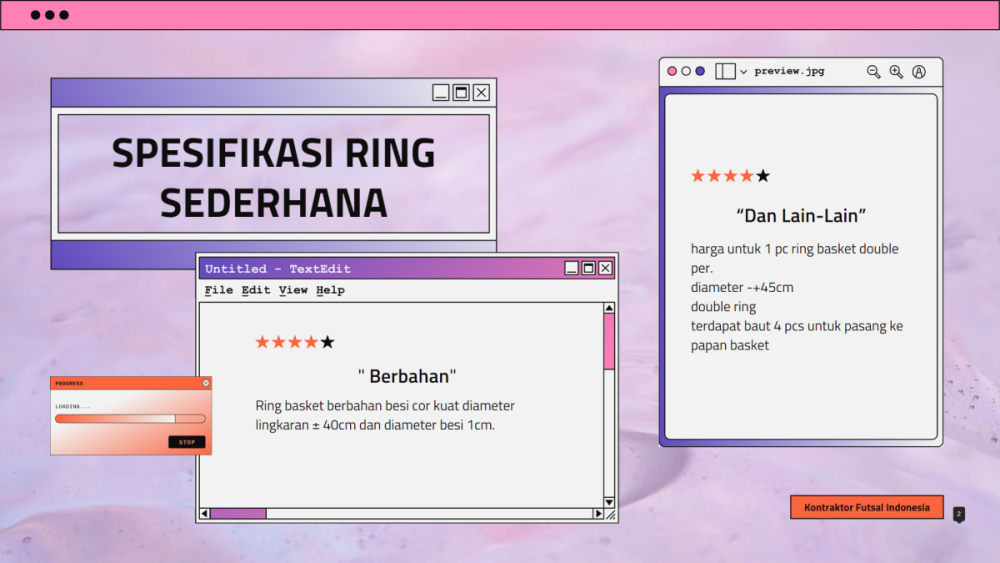Open the View menu in TextEdit

[293, 290]
